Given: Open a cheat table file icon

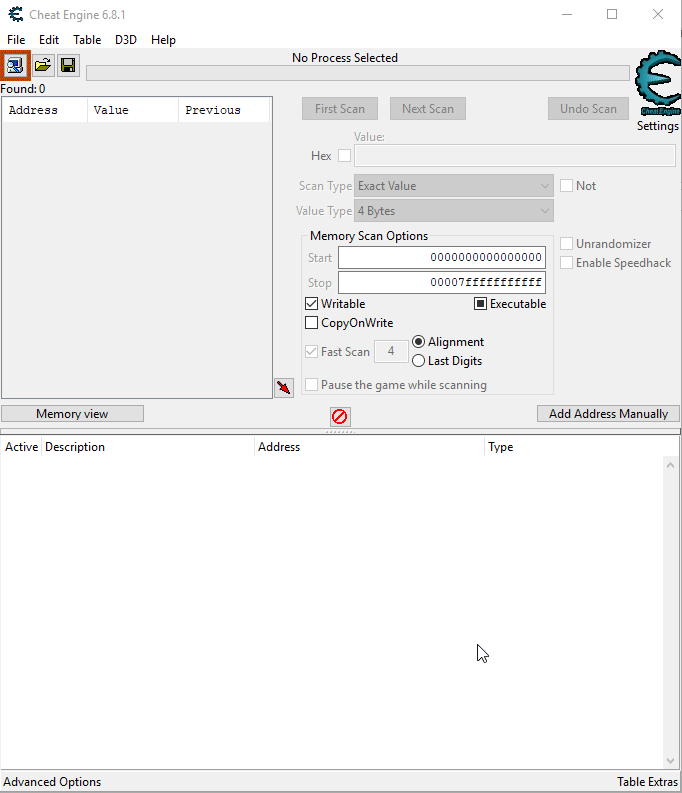Looking at the screenshot, I should pyautogui.click(x=43, y=65).
